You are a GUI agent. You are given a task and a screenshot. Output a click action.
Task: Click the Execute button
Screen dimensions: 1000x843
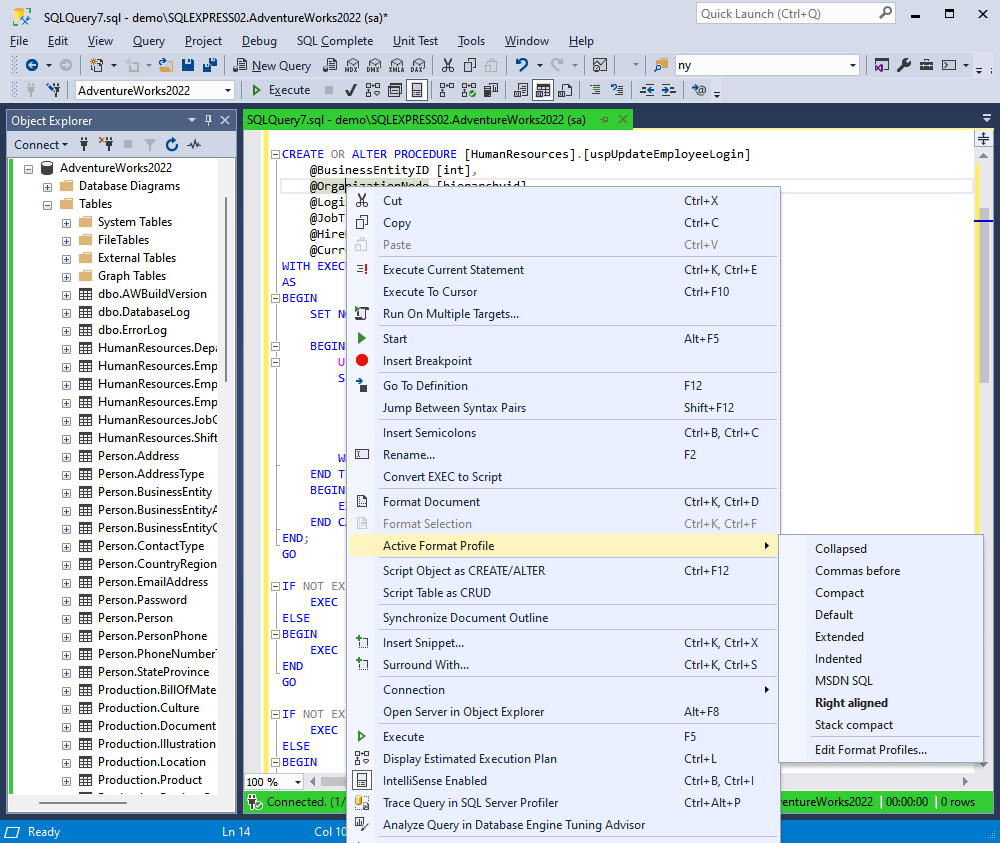(290, 89)
